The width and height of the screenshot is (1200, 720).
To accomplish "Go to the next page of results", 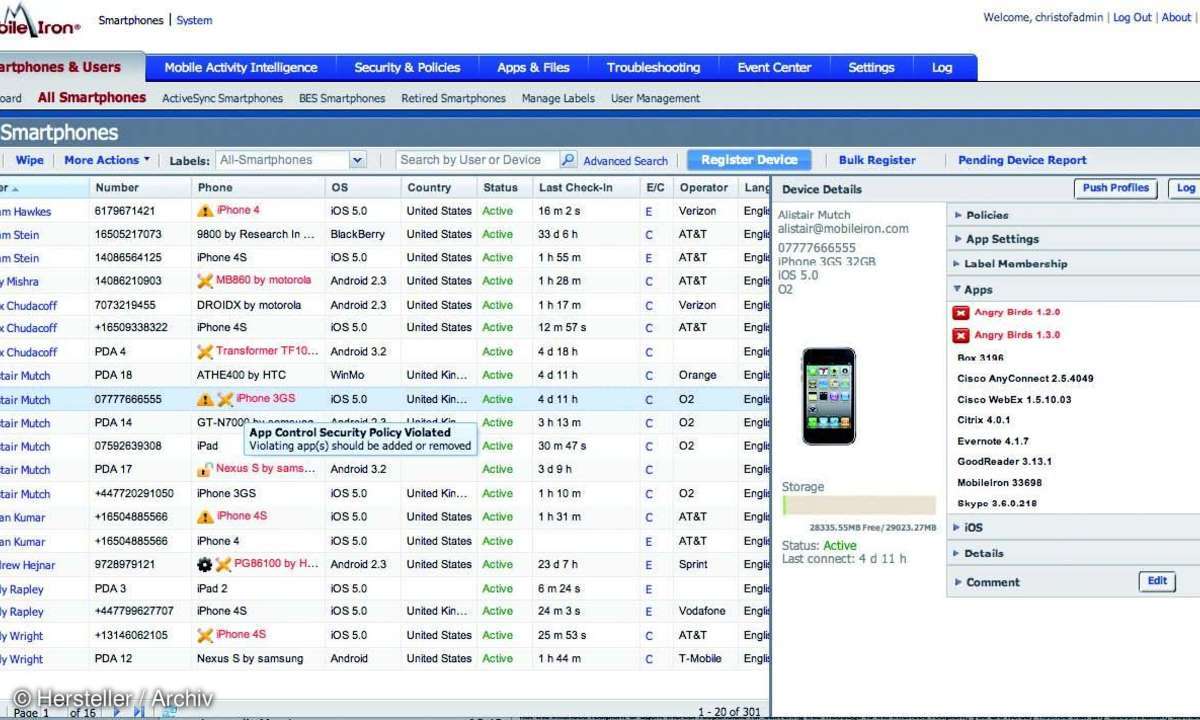I will pos(118,712).
